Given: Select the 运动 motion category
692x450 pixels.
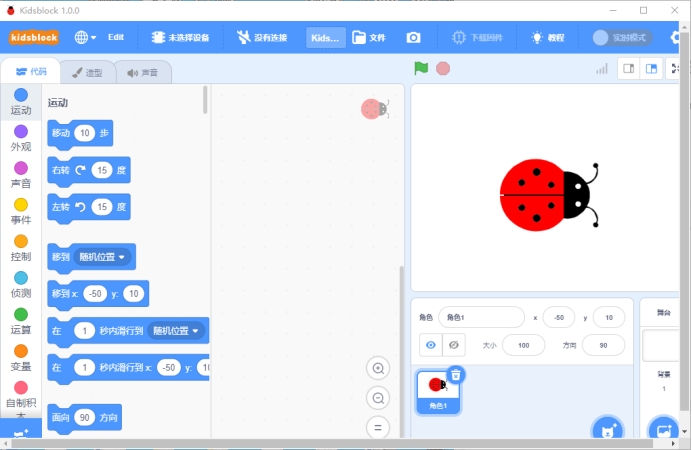Looking at the screenshot, I should 21,102.
